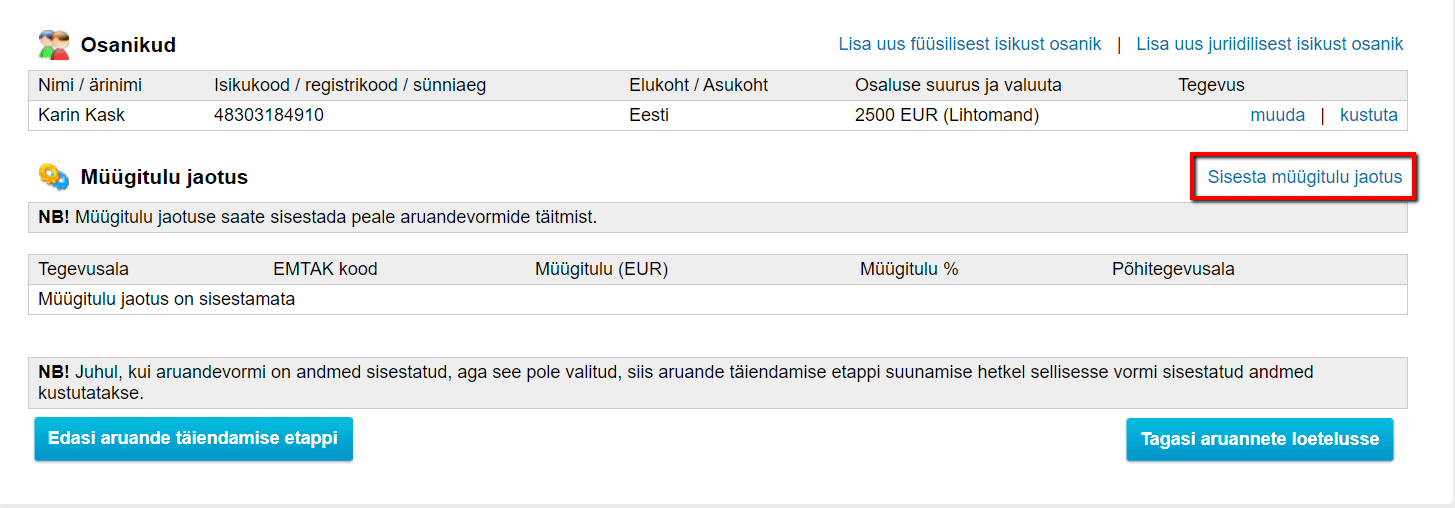Click the Osanikud section heading

point(128,44)
